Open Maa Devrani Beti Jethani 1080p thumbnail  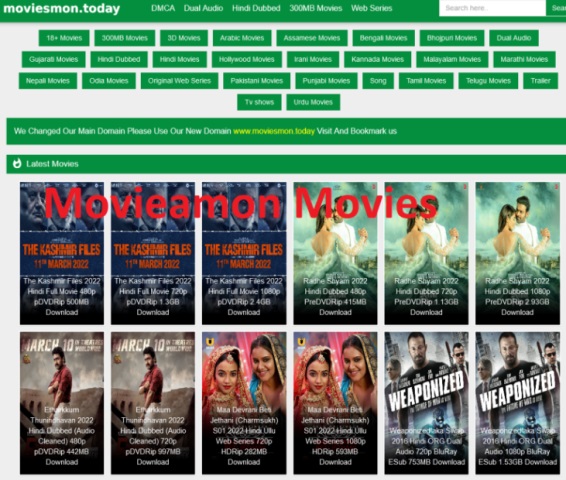point(335,403)
